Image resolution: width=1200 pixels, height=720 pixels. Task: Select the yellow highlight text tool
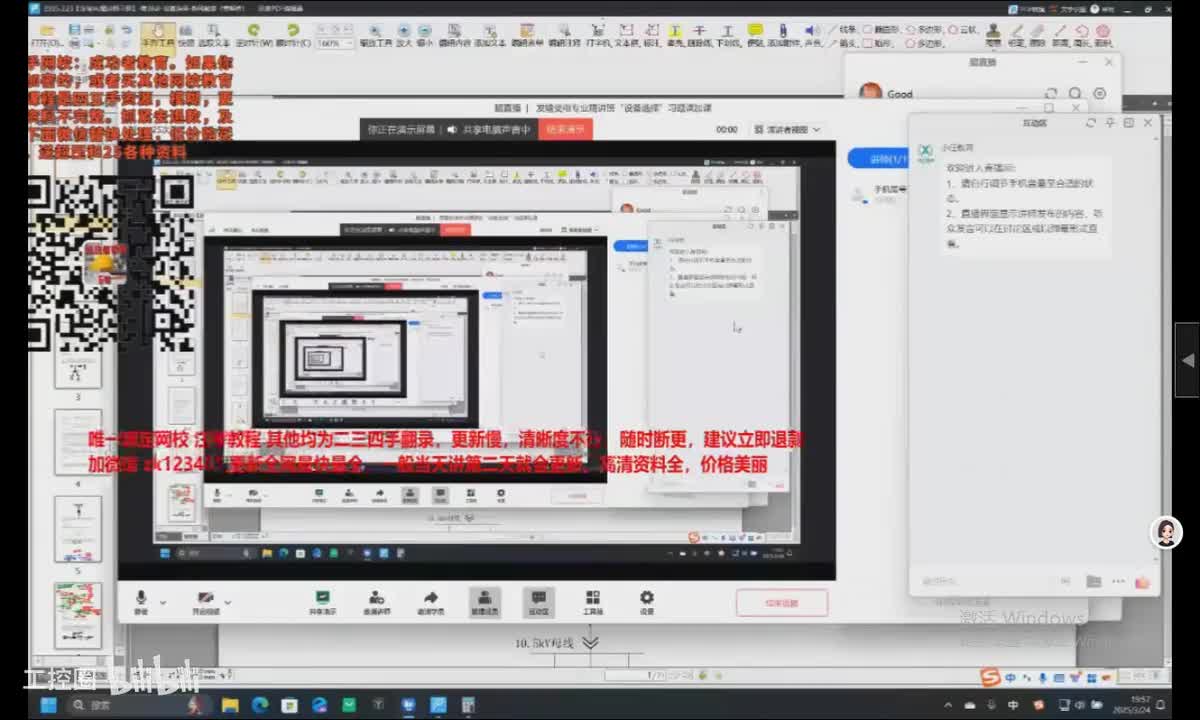(x=678, y=36)
